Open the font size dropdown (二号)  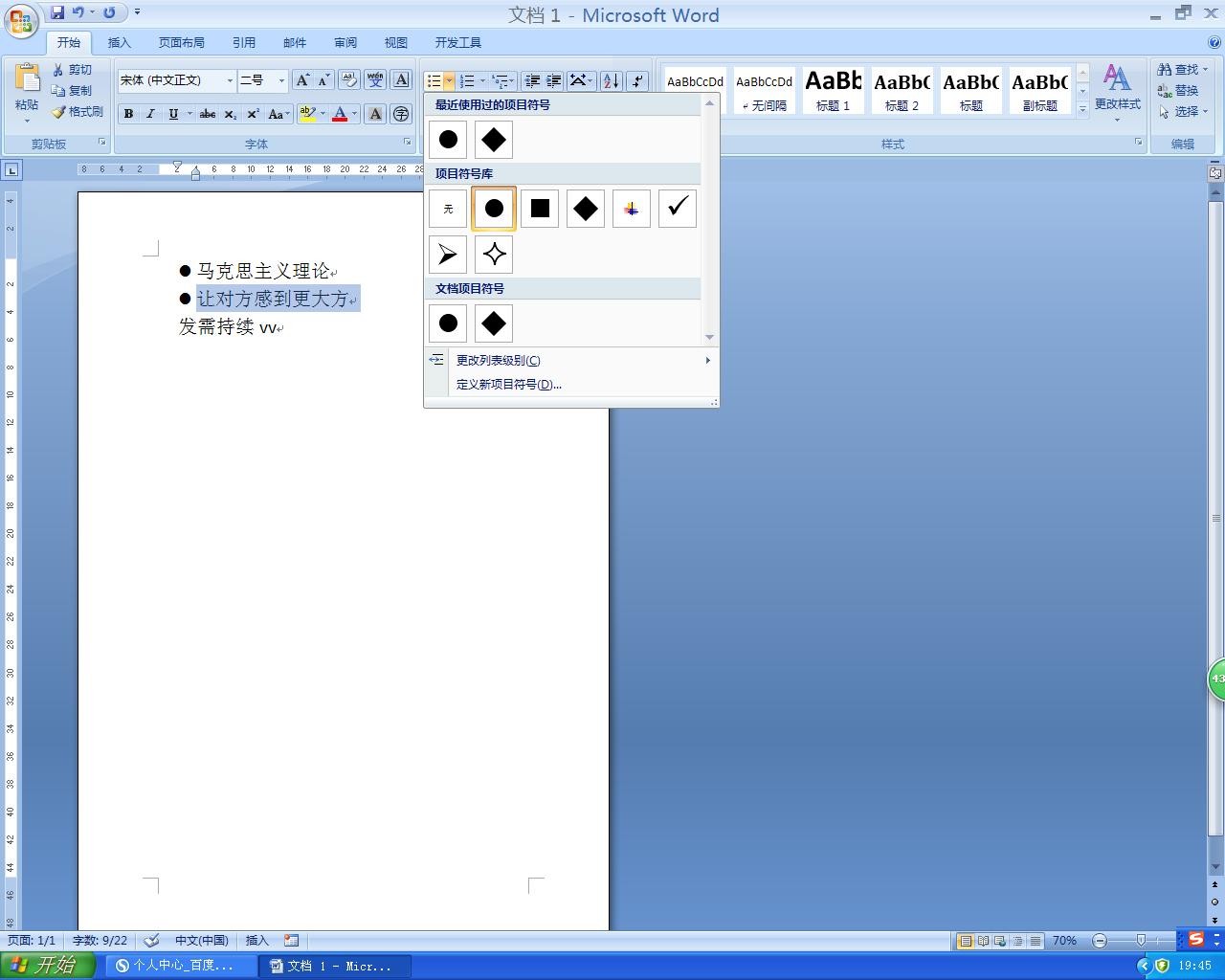click(281, 80)
